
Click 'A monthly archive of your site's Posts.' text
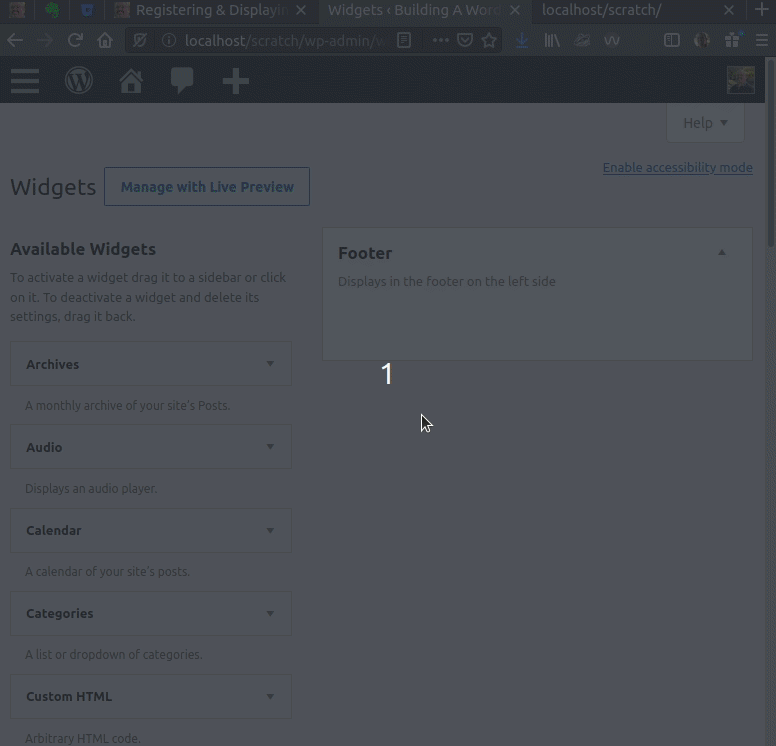point(128,406)
